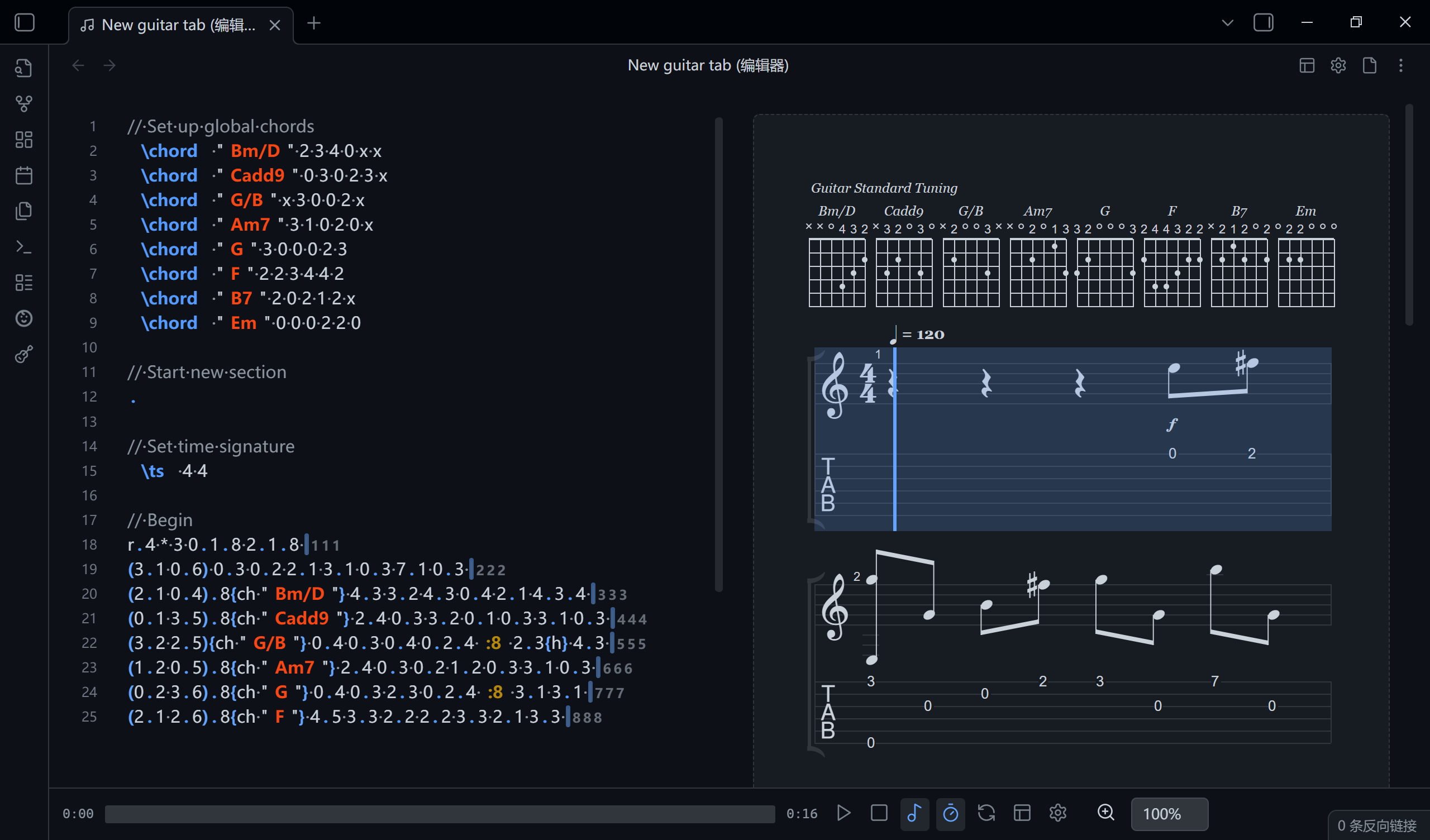Image resolution: width=1430 pixels, height=840 pixels.
Task: Expand the tab list chevron
Action: [1227, 23]
